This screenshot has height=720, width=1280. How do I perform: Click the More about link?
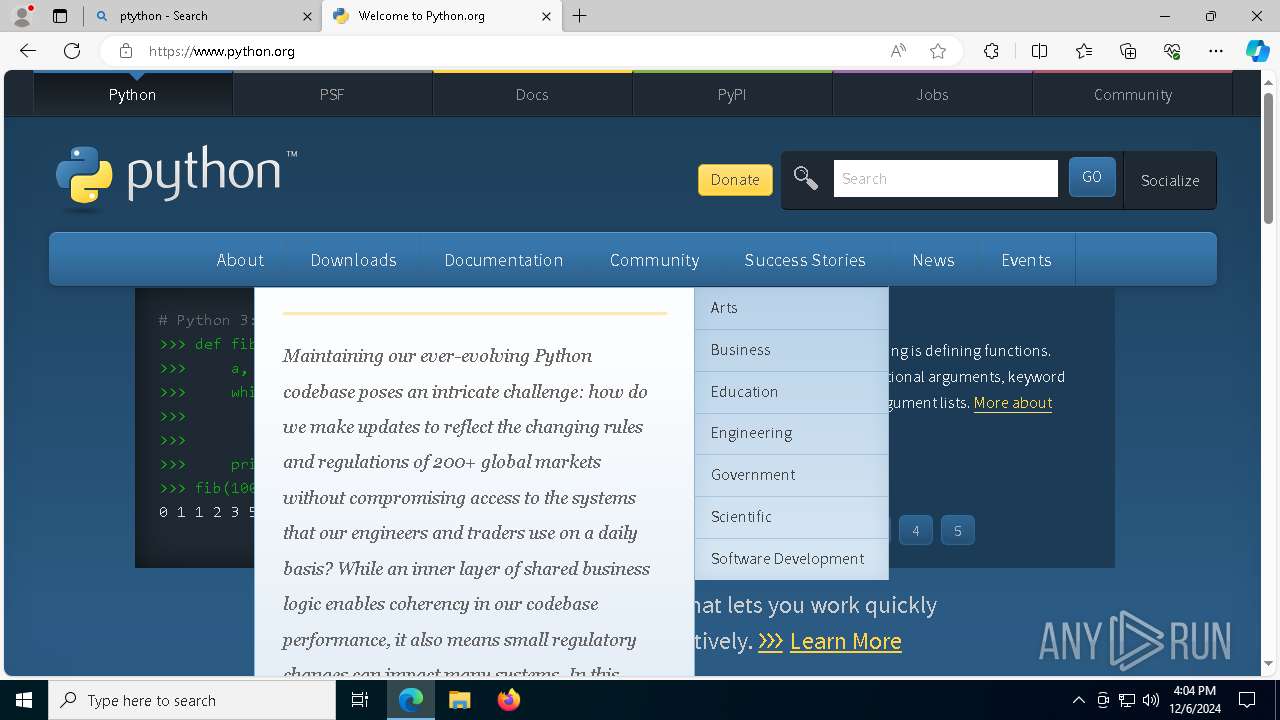click(x=1012, y=402)
